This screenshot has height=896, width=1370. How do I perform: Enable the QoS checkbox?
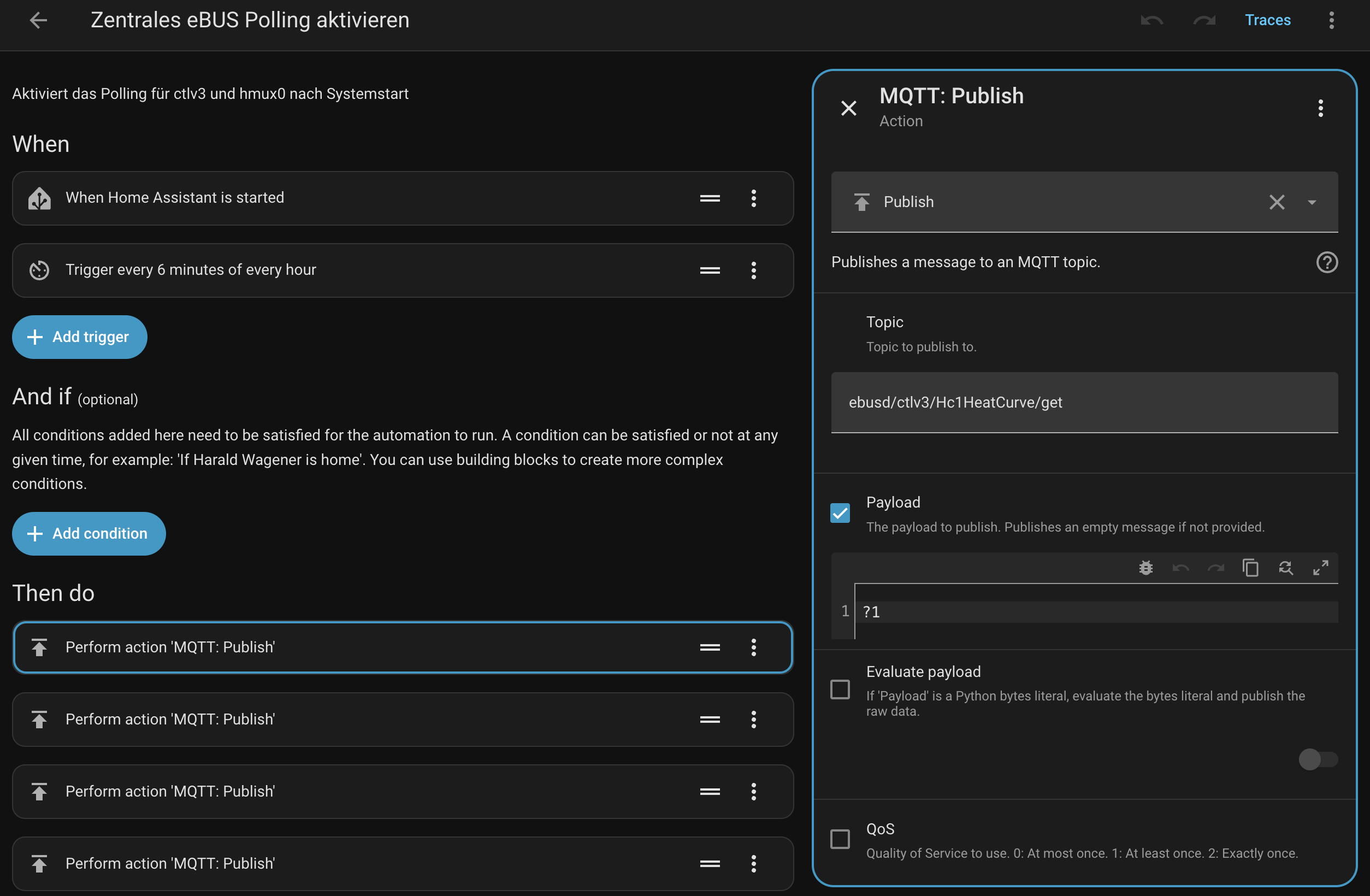840,839
